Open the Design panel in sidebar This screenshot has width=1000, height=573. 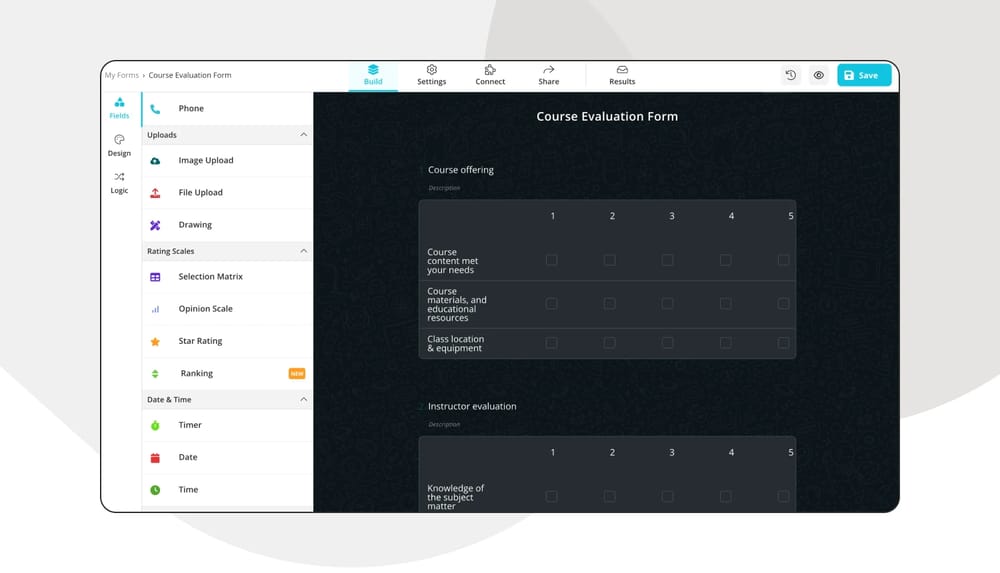point(119,146)
